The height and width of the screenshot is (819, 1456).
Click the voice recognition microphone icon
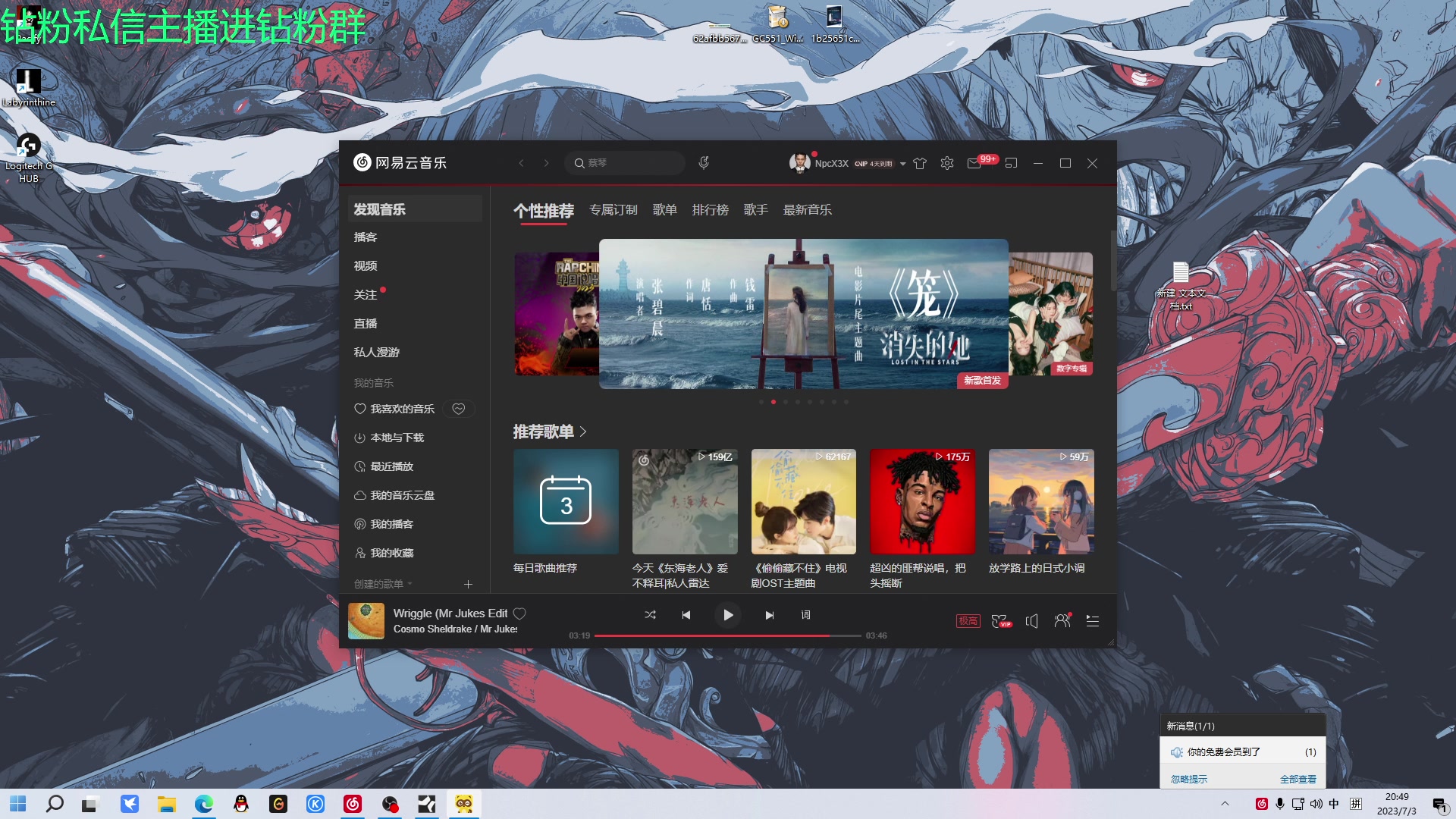(x=704, y=162)
